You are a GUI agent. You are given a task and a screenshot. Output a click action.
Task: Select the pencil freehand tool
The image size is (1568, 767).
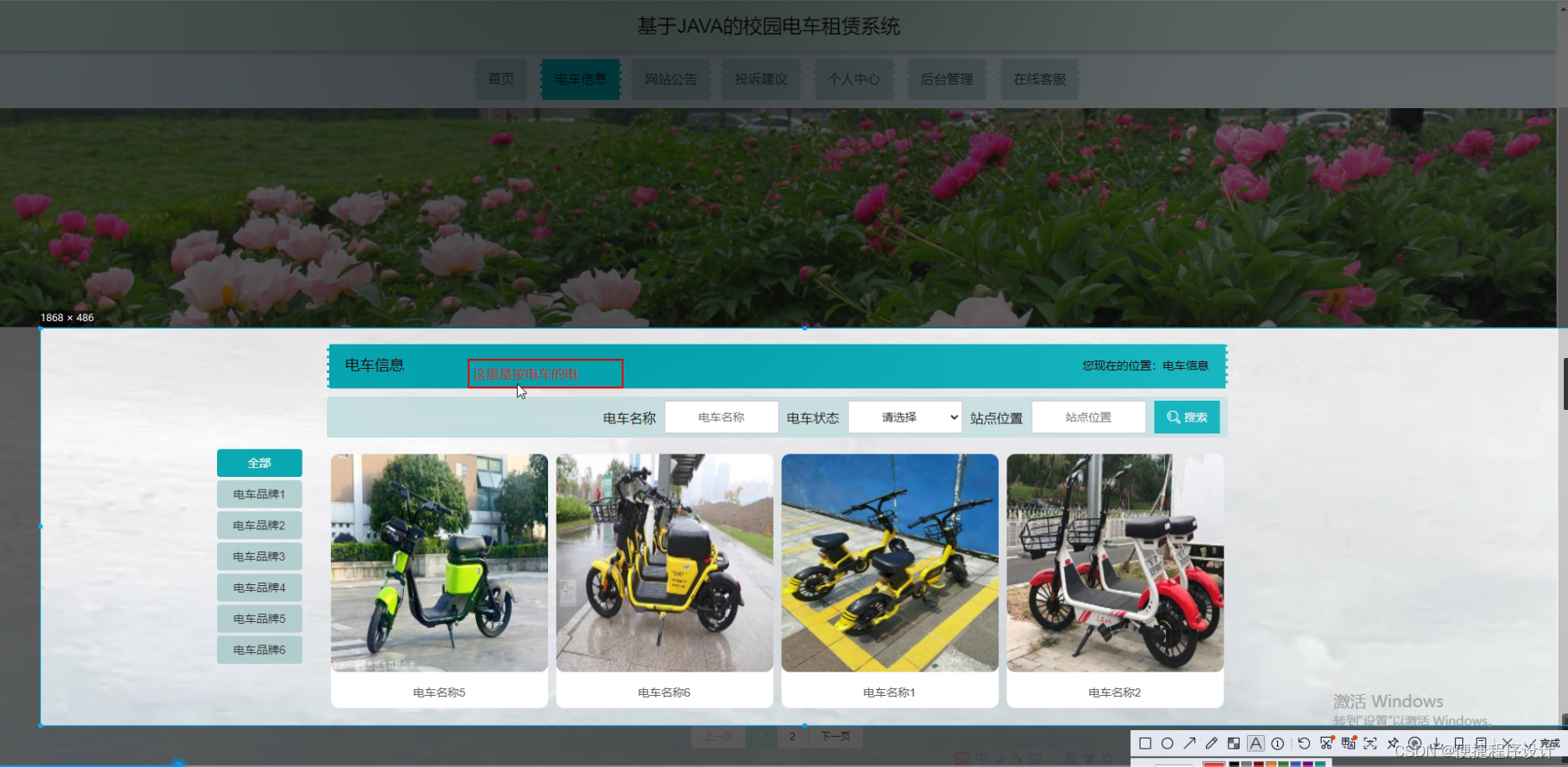point(1211,744)
